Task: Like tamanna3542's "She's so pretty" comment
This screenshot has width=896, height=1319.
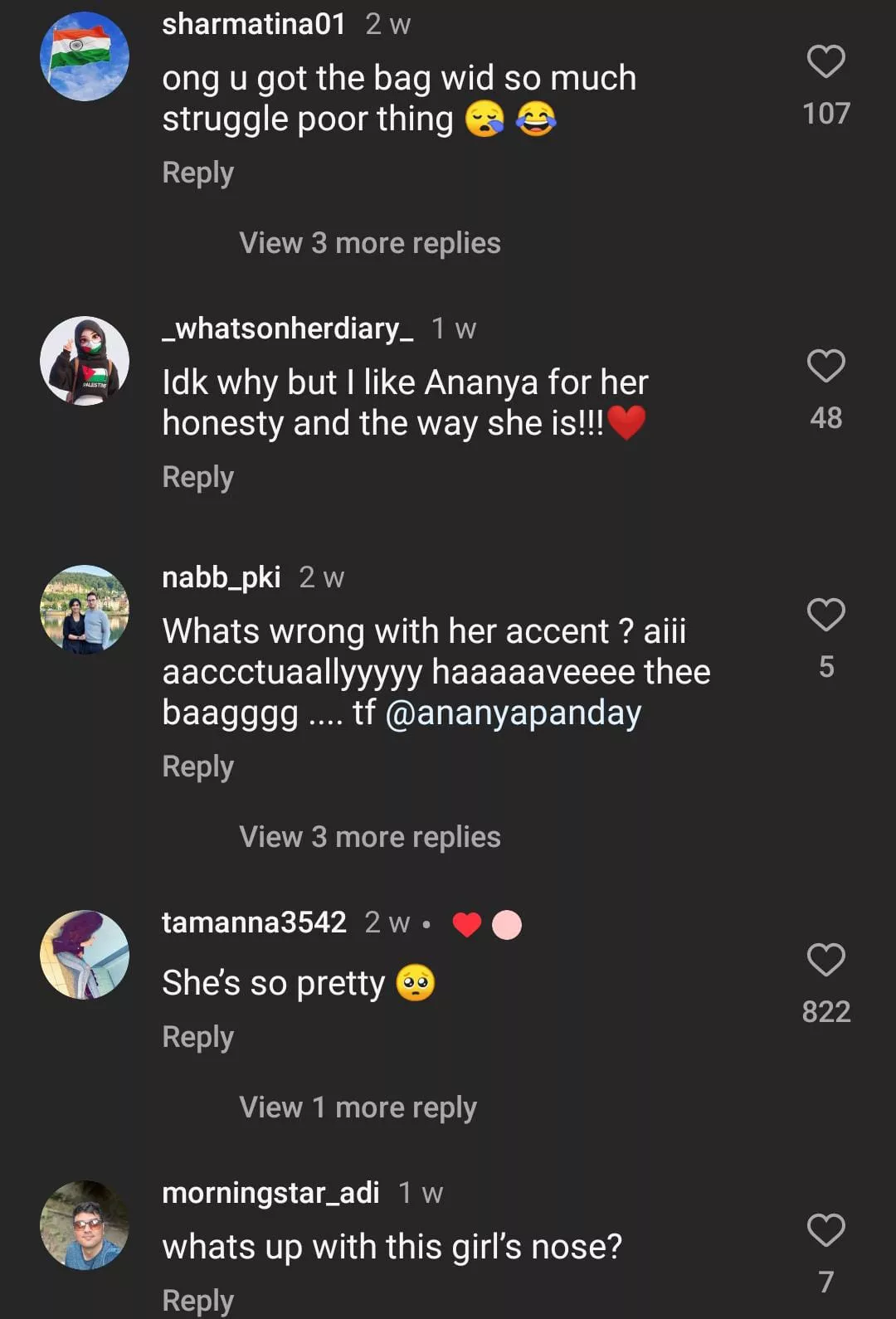Action: (x=825, y=961)
